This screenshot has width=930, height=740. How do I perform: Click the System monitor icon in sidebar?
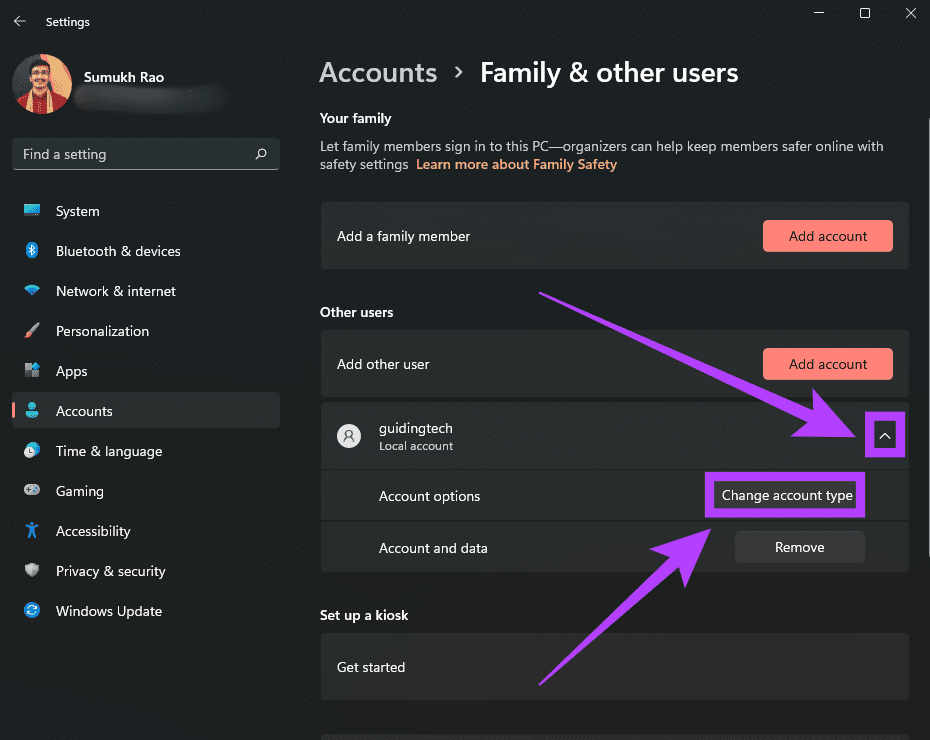32,211
